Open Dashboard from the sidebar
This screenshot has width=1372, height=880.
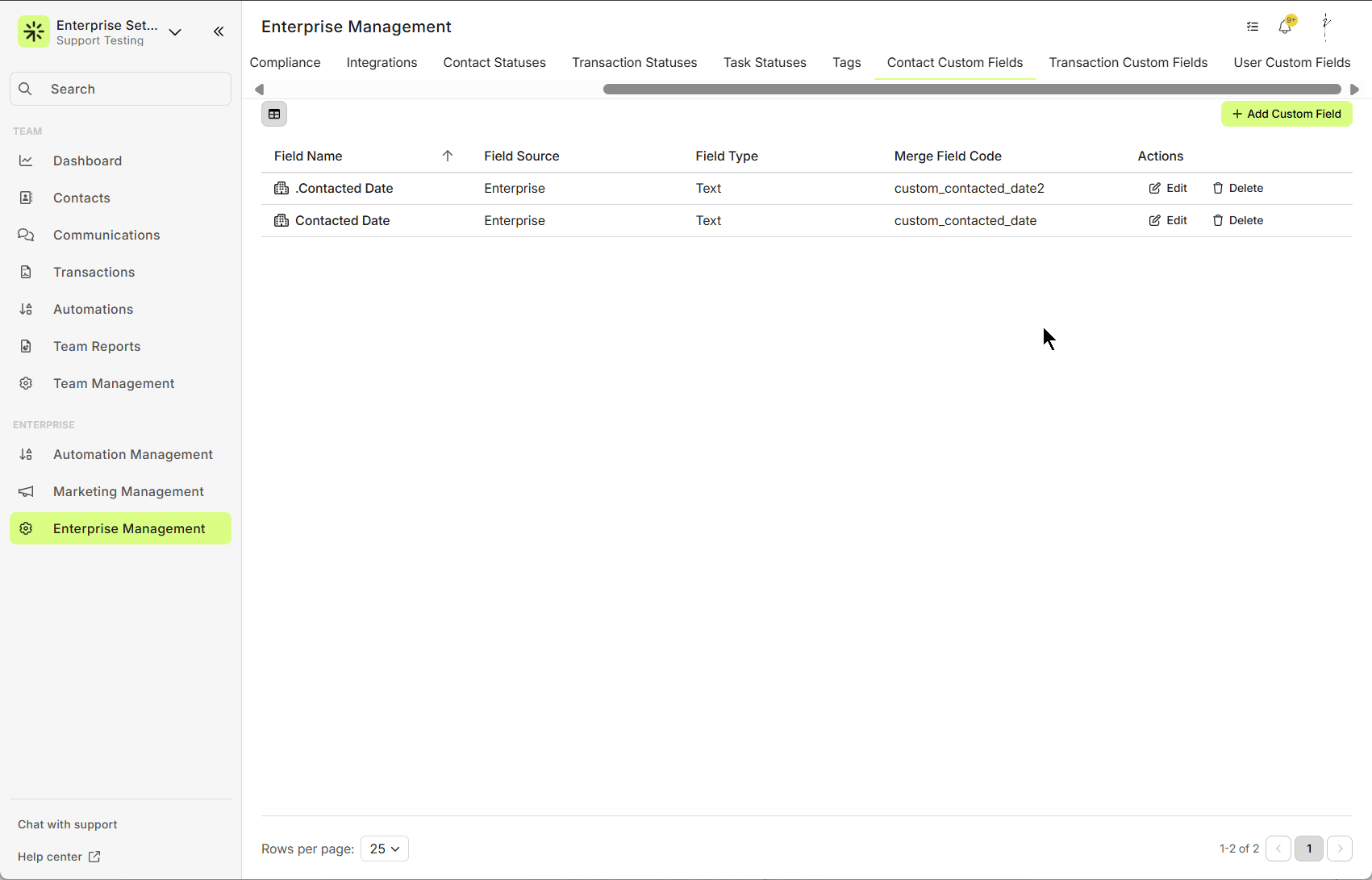(87, 161)
